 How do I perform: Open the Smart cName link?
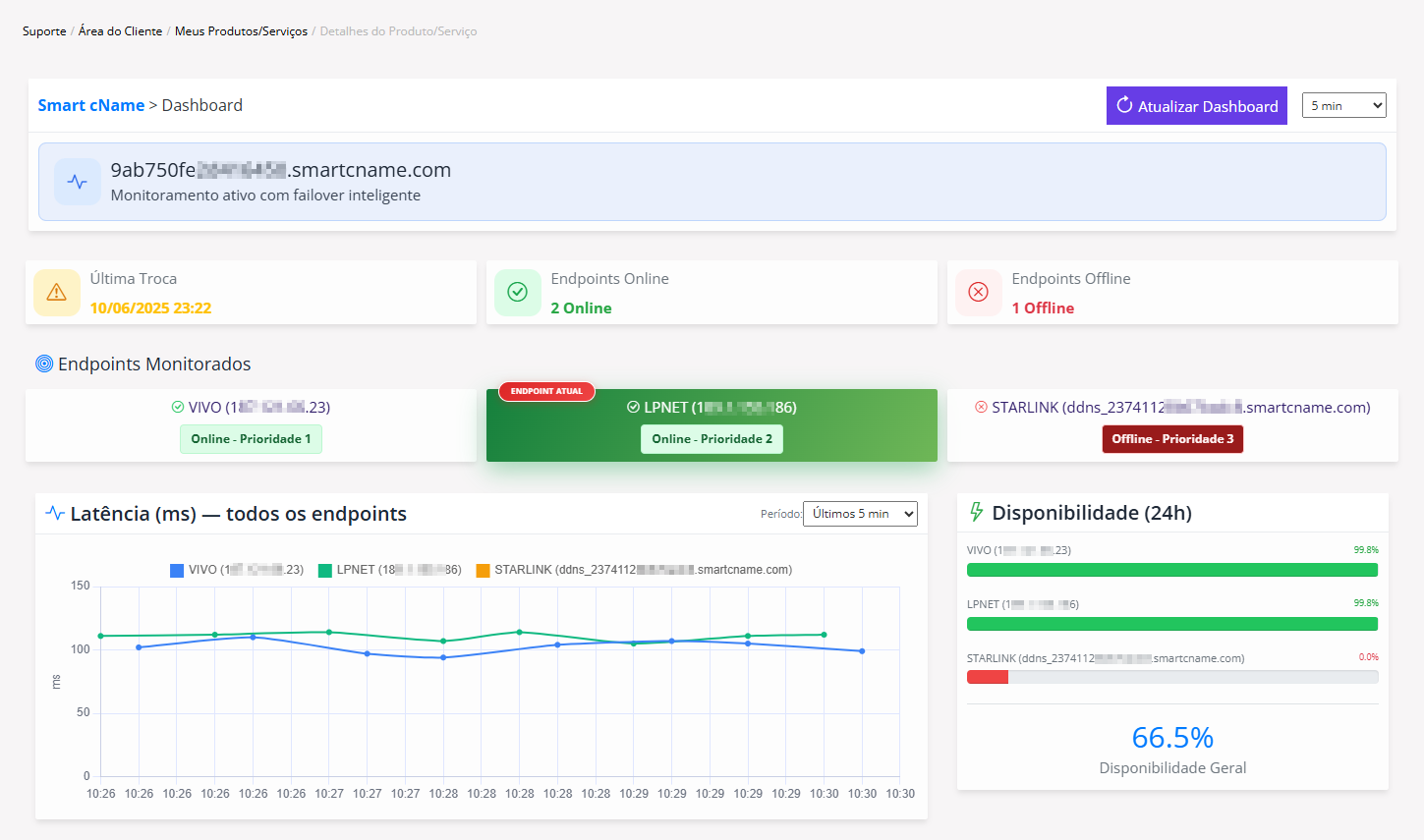click(x=91, y=105)
